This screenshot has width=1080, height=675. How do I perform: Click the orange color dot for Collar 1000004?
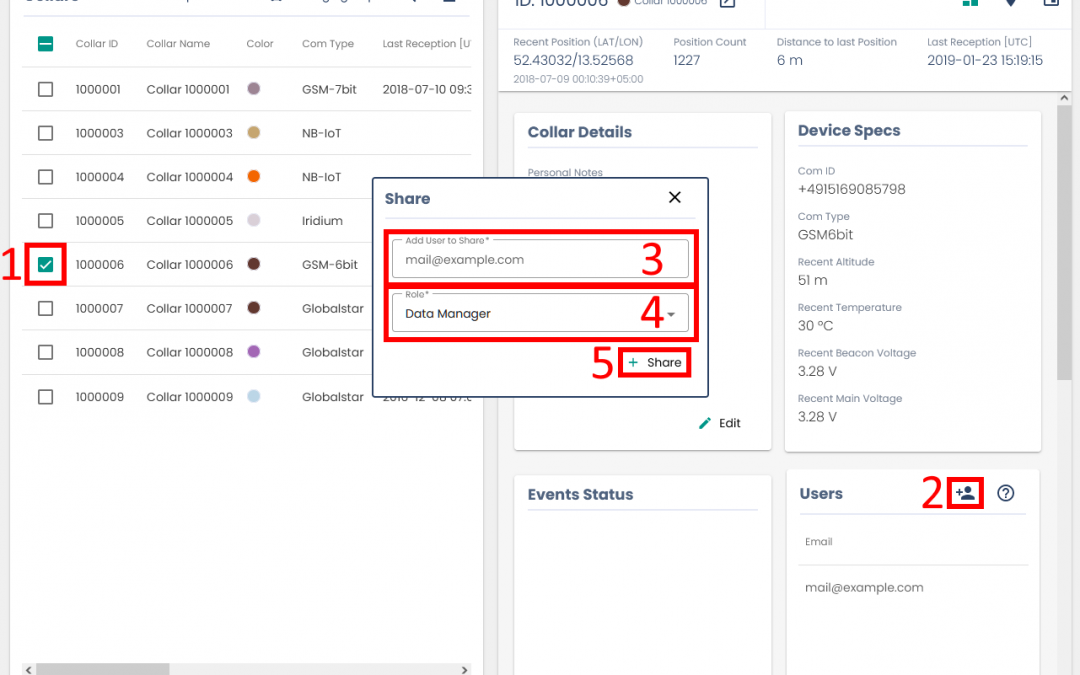(x=254, y=177)
